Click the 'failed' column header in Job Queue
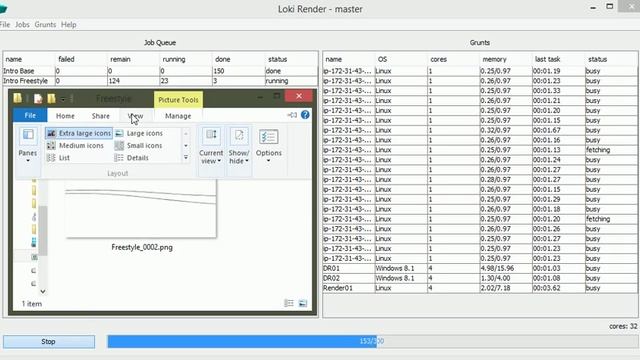The image size is (640, 360). point(66,59)
